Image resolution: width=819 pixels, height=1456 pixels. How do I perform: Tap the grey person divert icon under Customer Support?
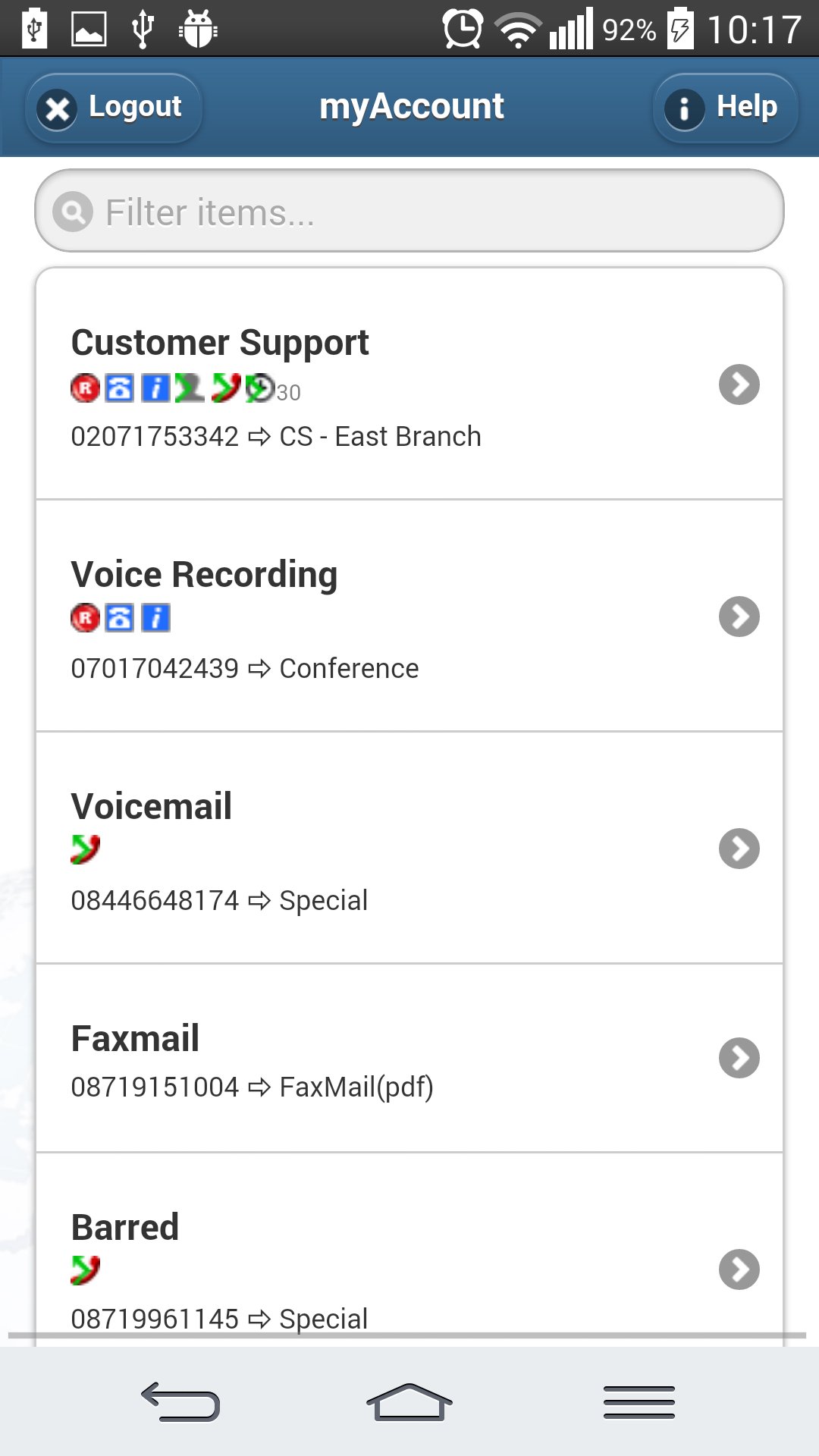(190, 388)
